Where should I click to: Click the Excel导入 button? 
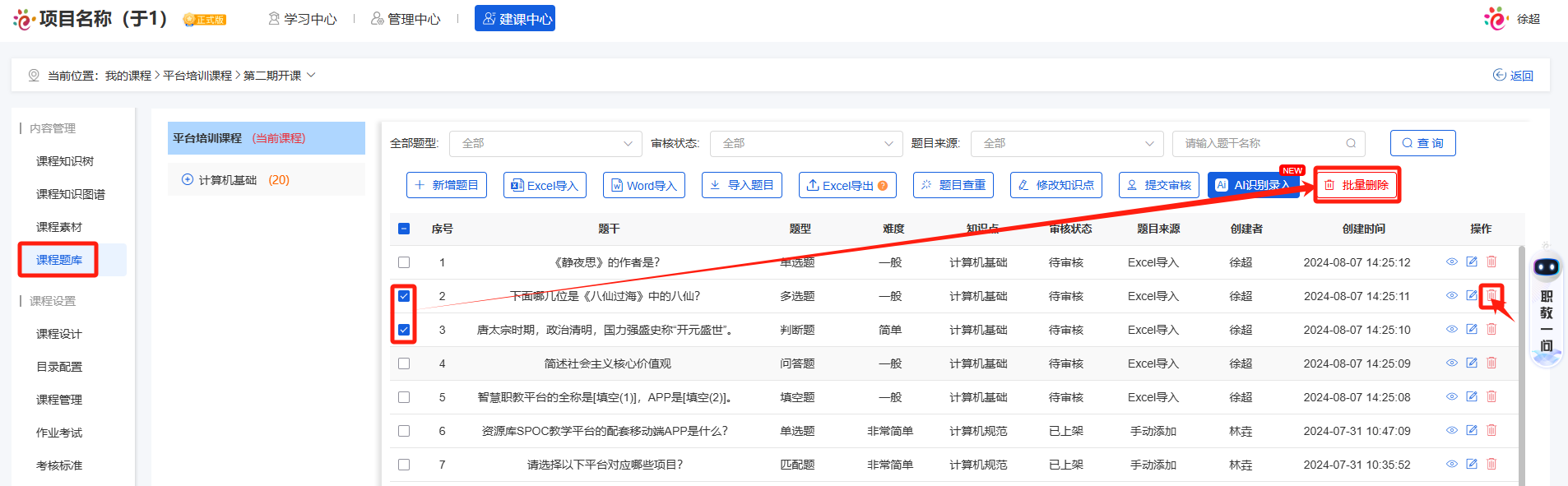(x=545, y=185)
